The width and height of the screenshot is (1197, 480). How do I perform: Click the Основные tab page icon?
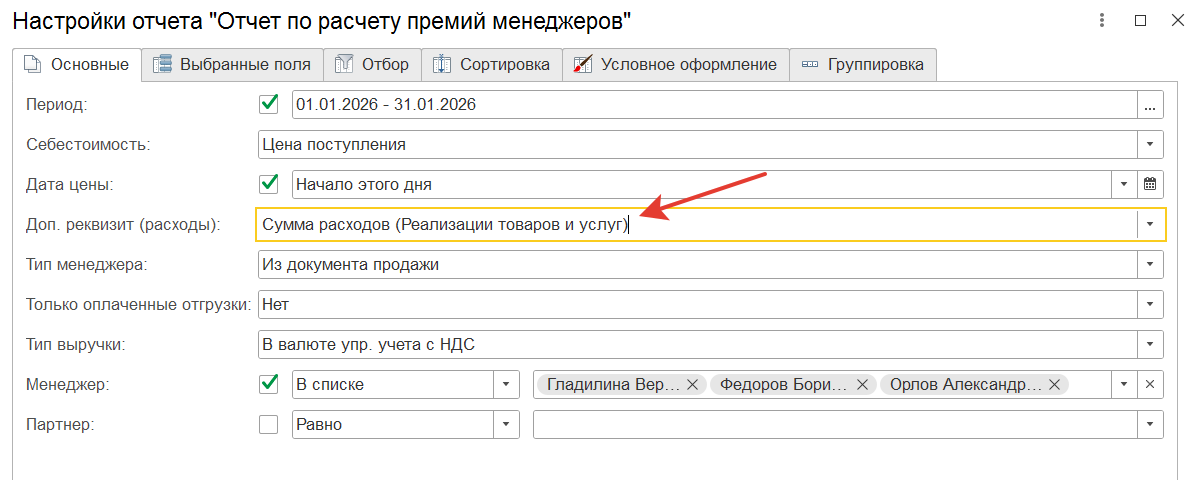click(32, 65)
